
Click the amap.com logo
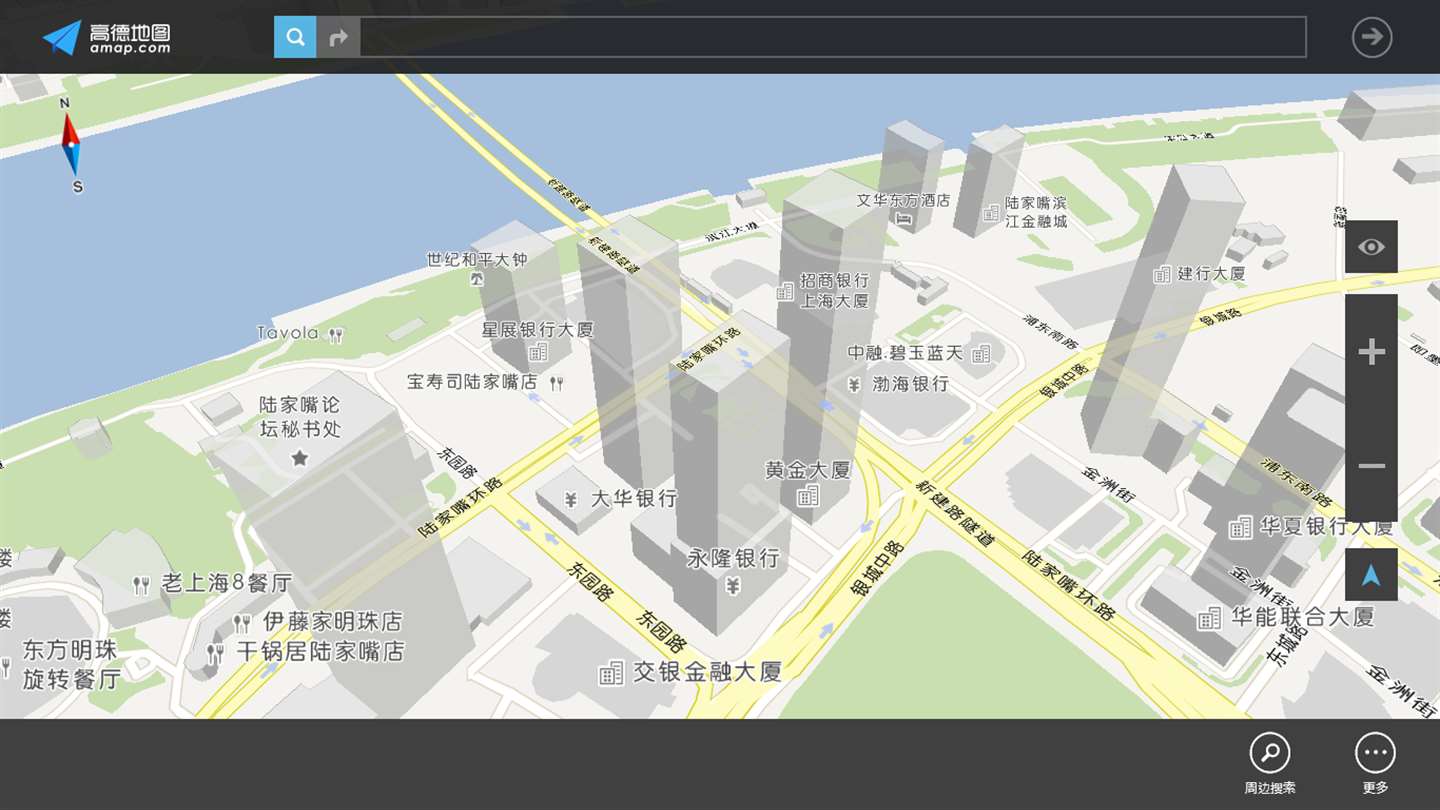coord(106,37)
